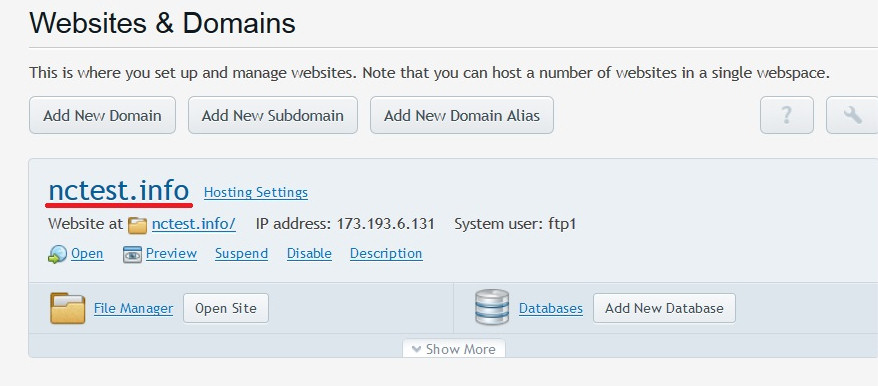878x386 pixels.
Task: Disable the nctest.info domain
Action: pyautogui.click(x=309, y=254)
